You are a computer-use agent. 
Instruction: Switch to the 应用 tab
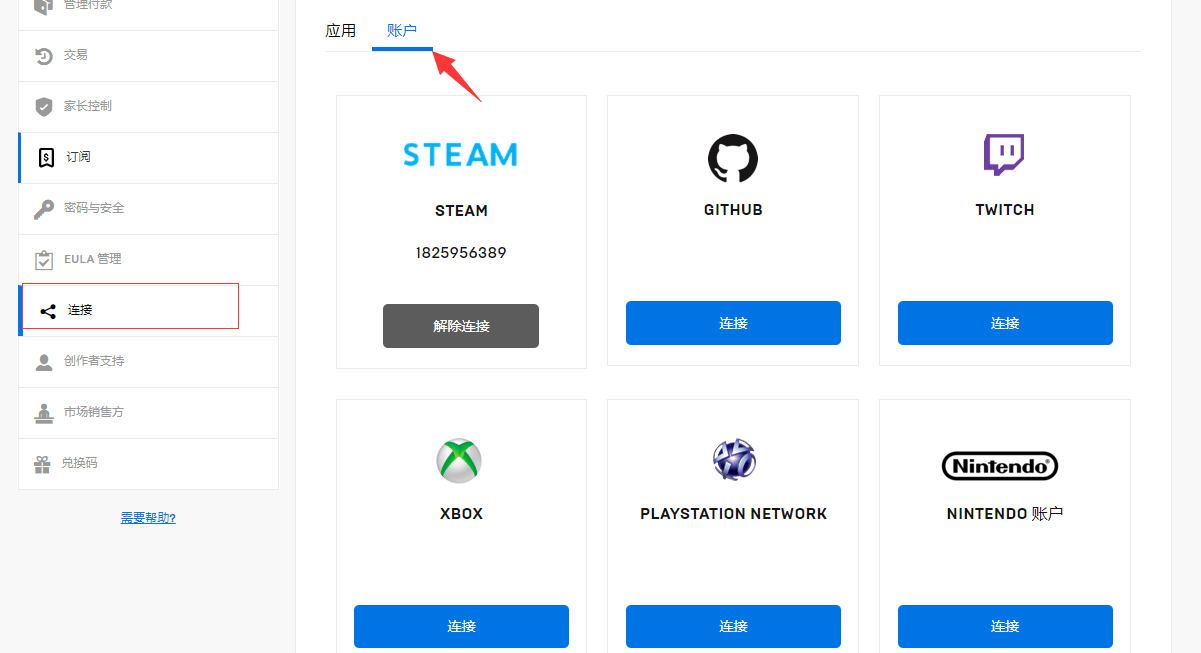click(x=341, y=31)
